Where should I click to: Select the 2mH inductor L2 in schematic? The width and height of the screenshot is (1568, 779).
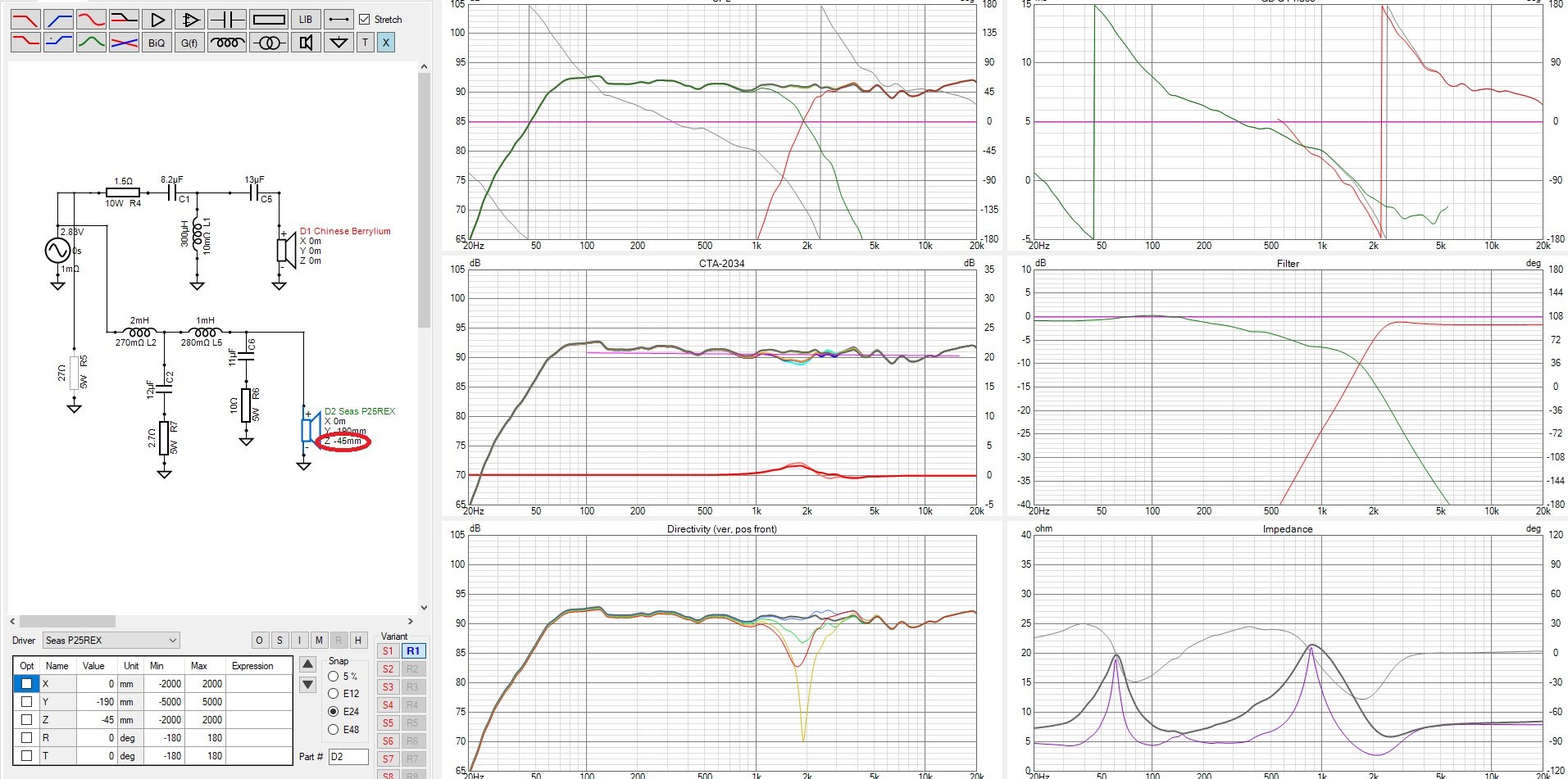139,332
